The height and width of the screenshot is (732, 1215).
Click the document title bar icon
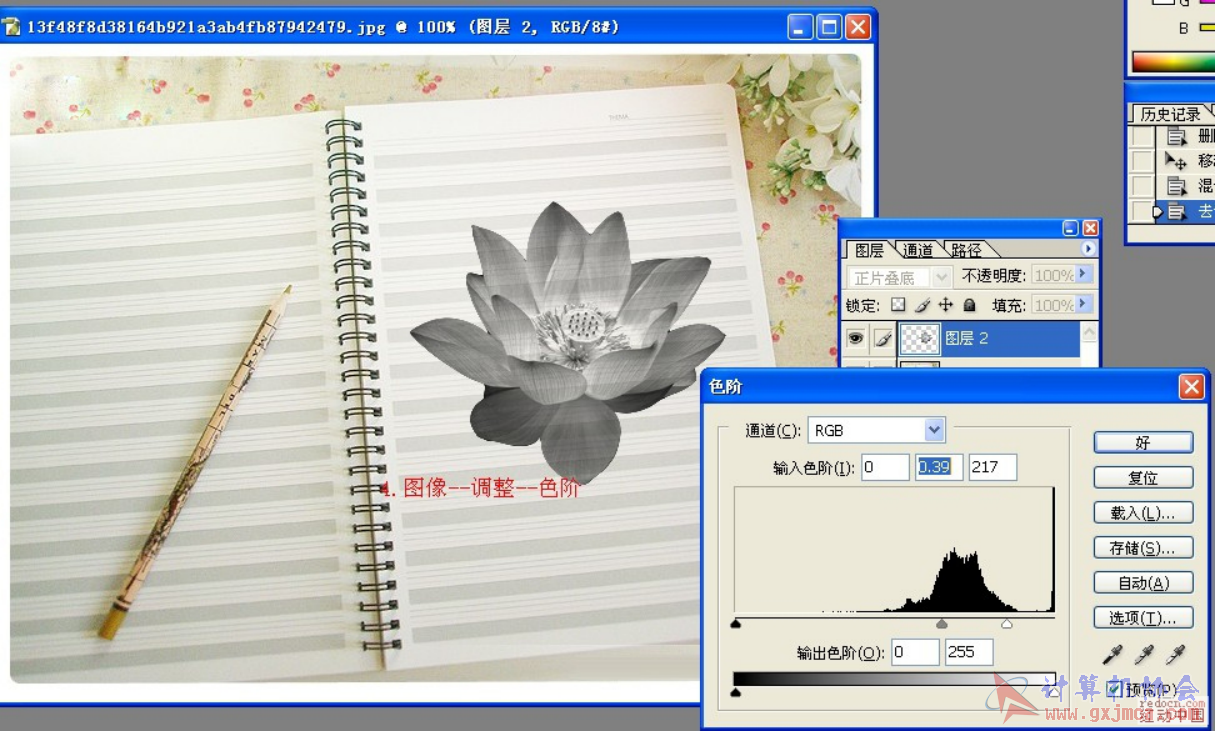[11, 27]
